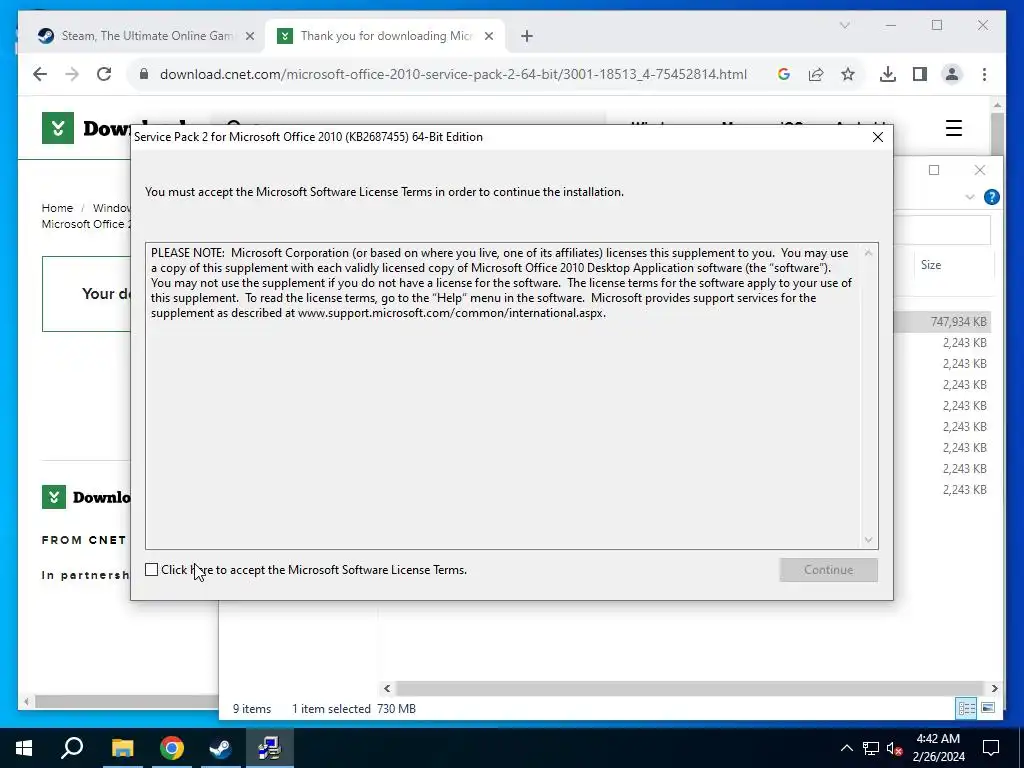Image resolution: width=1024 pixels, height=768 pixels.
Task: Click the installer icon on taskbar
Action: 269,748
